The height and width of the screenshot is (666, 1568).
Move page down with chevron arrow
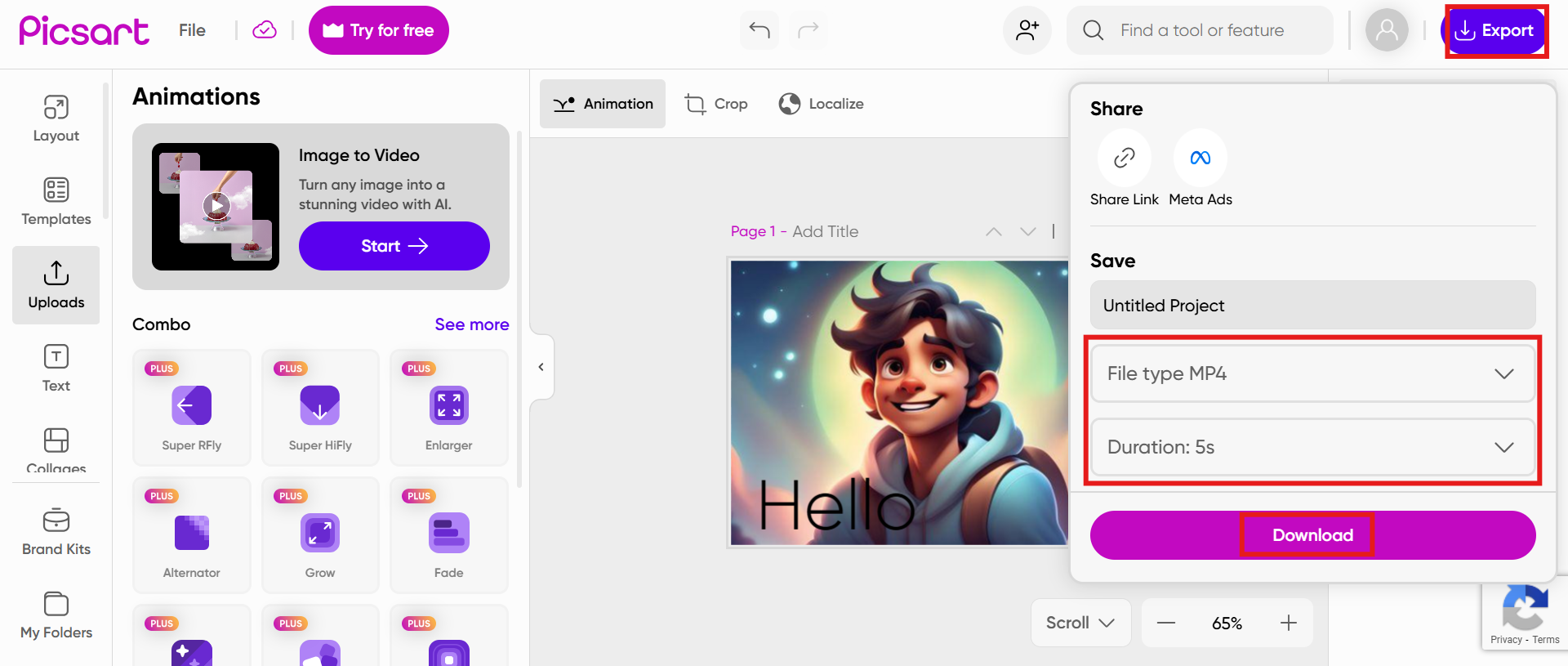click(1028, 231)
